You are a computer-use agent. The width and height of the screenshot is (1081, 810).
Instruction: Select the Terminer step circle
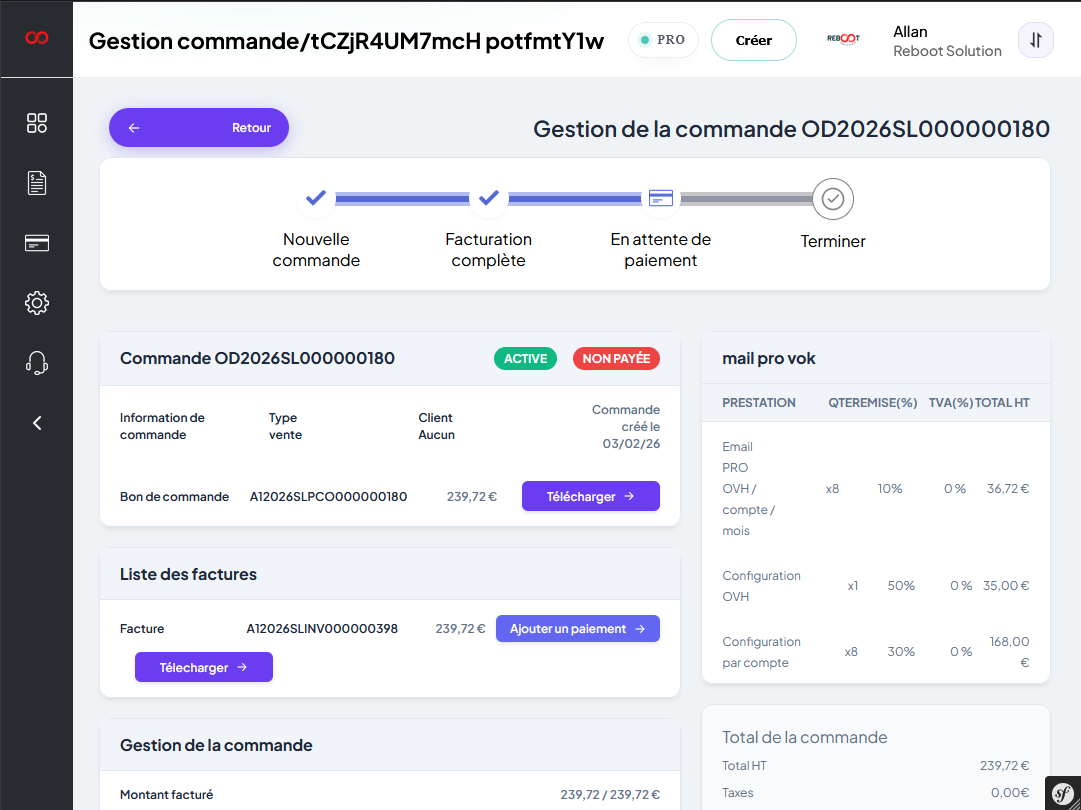click(832, 199)
